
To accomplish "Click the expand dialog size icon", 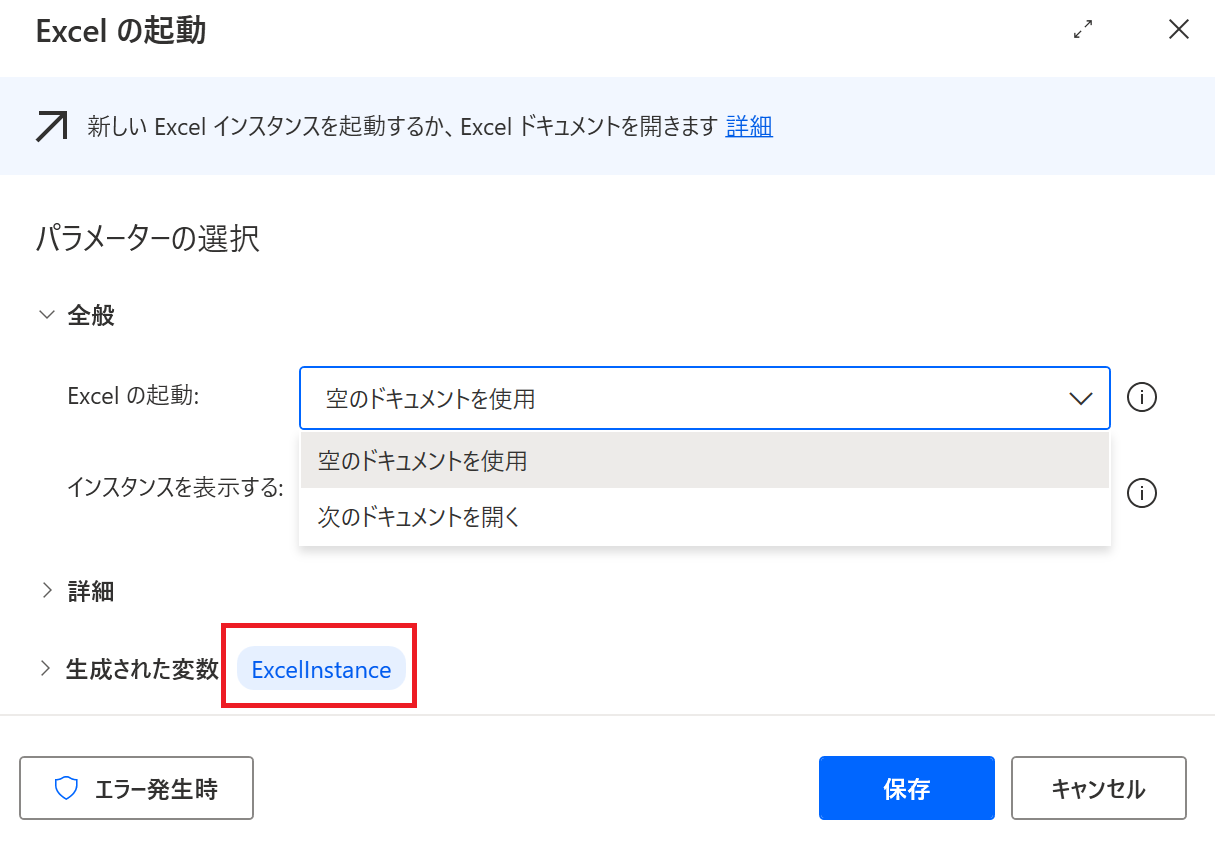I will pos(1082,30).
